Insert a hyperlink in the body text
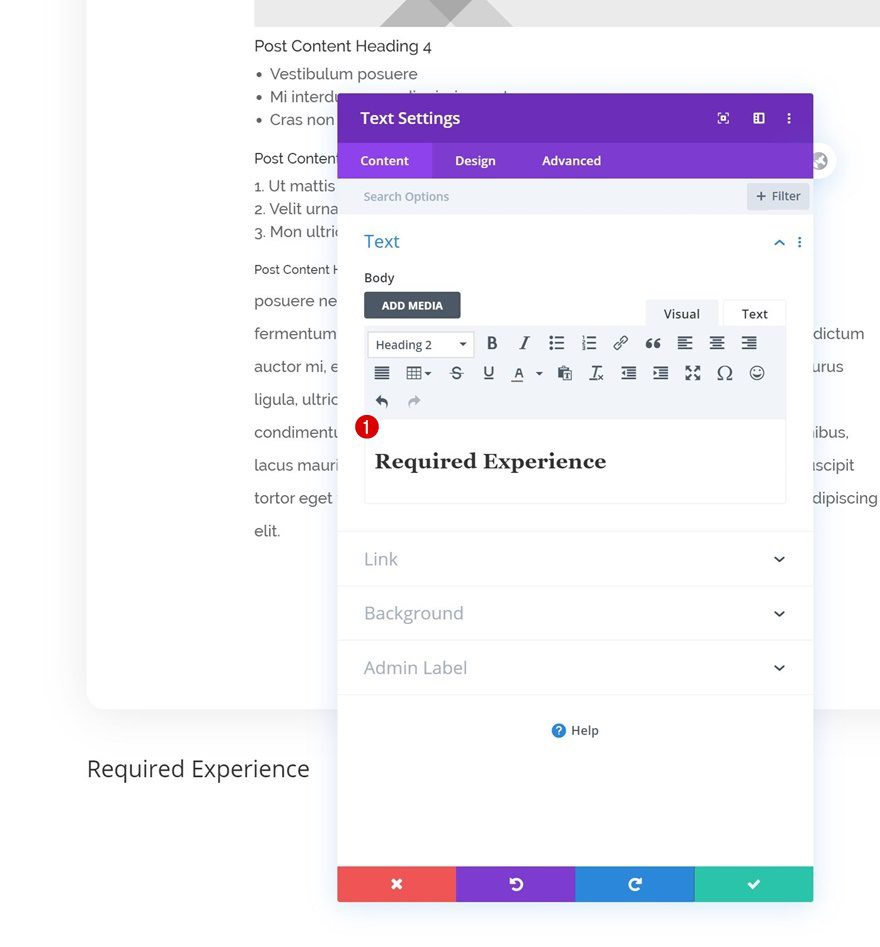Viewport: 880px width, 947px height. pos(620,343)
